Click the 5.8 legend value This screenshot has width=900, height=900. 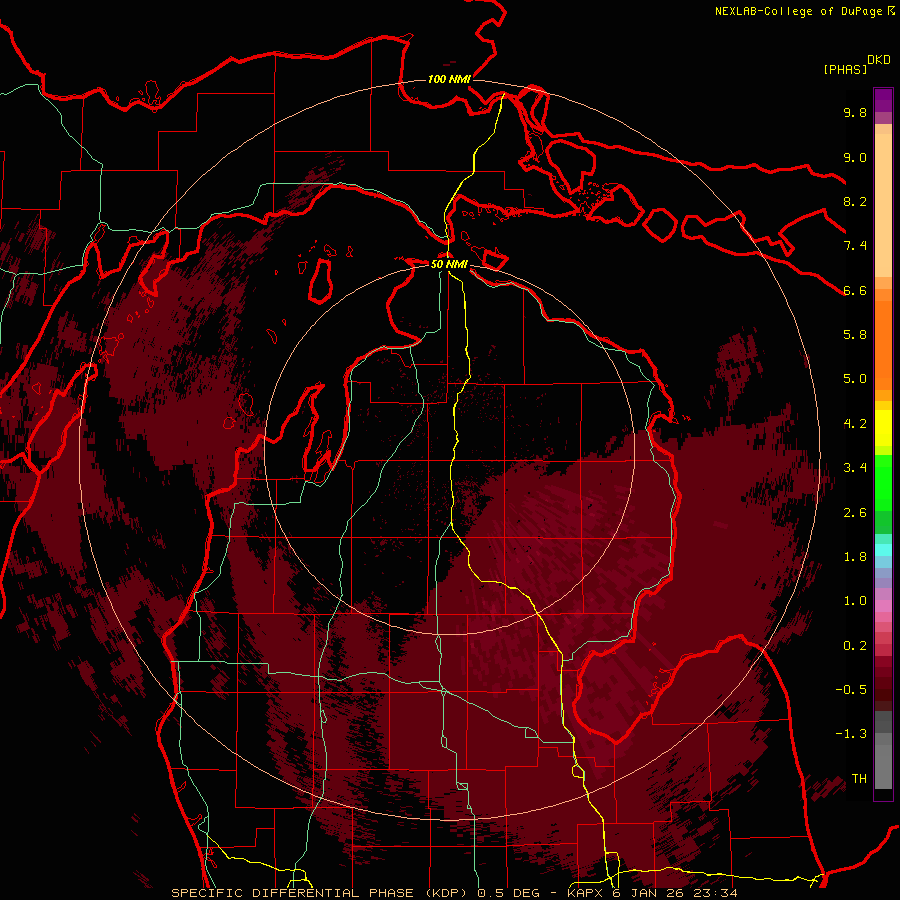tap(855, 335)
